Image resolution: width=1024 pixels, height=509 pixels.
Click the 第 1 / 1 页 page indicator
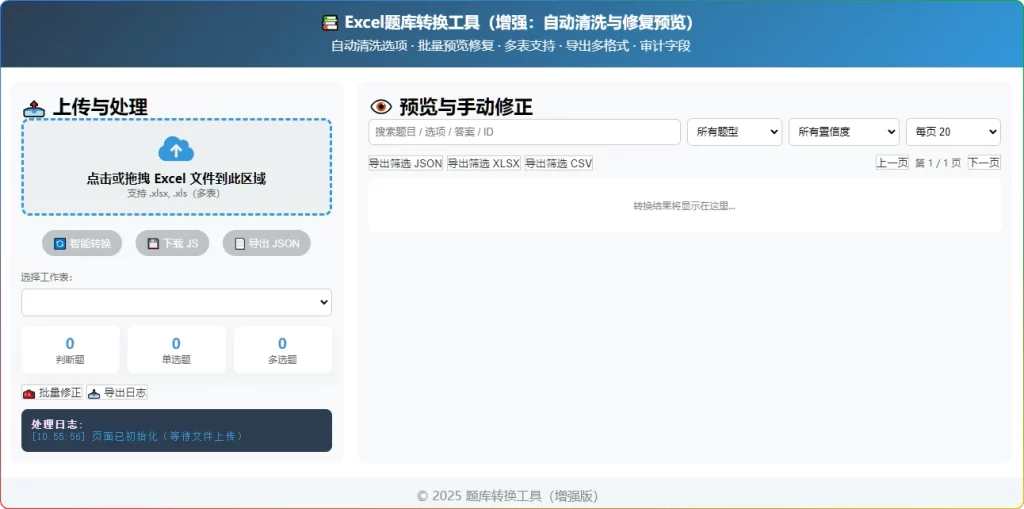pyautogui.click(x=938, y=163)
